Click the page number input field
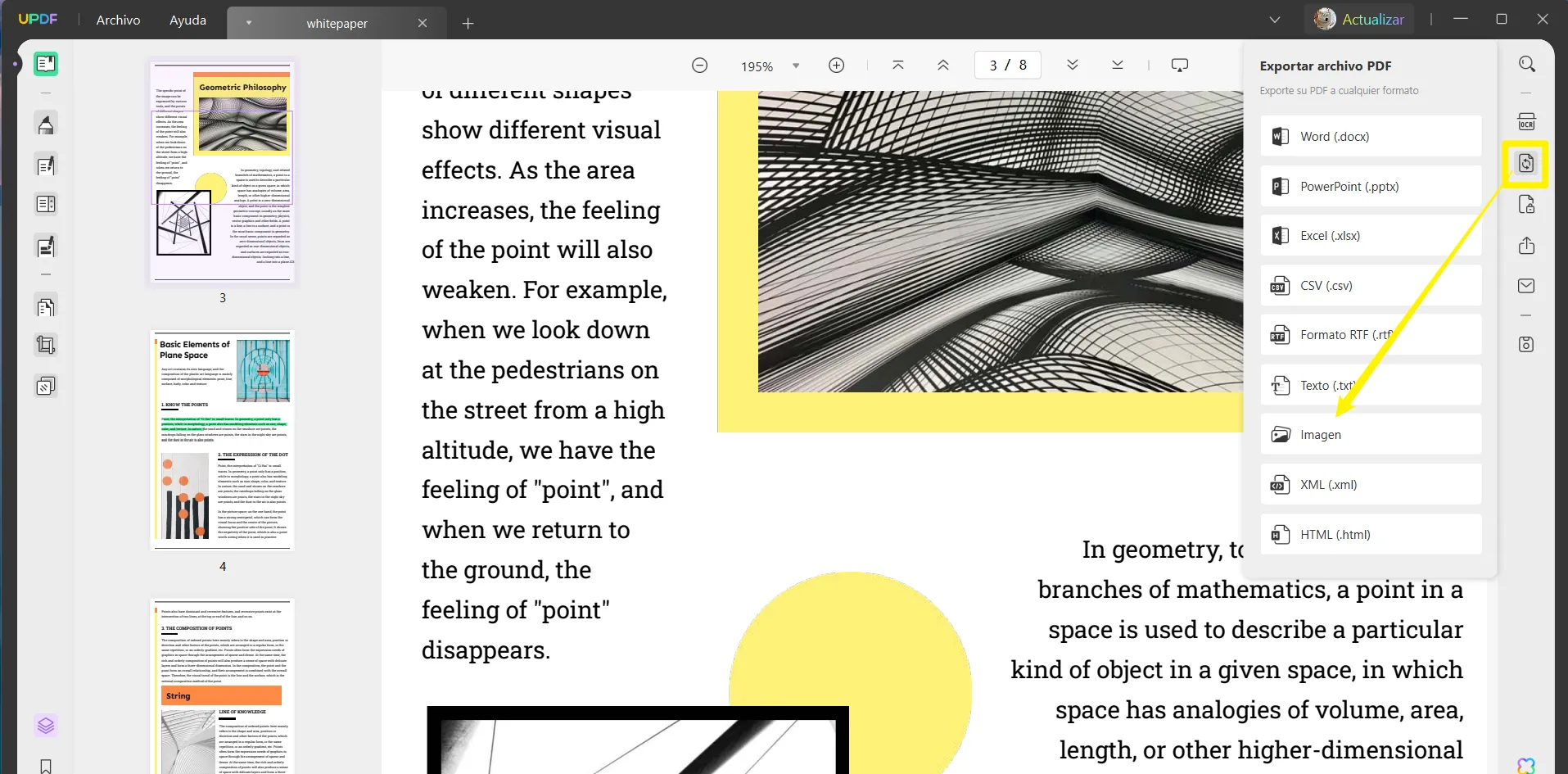Screen dimensions: 1568x774 click(x=1007, y=66)
